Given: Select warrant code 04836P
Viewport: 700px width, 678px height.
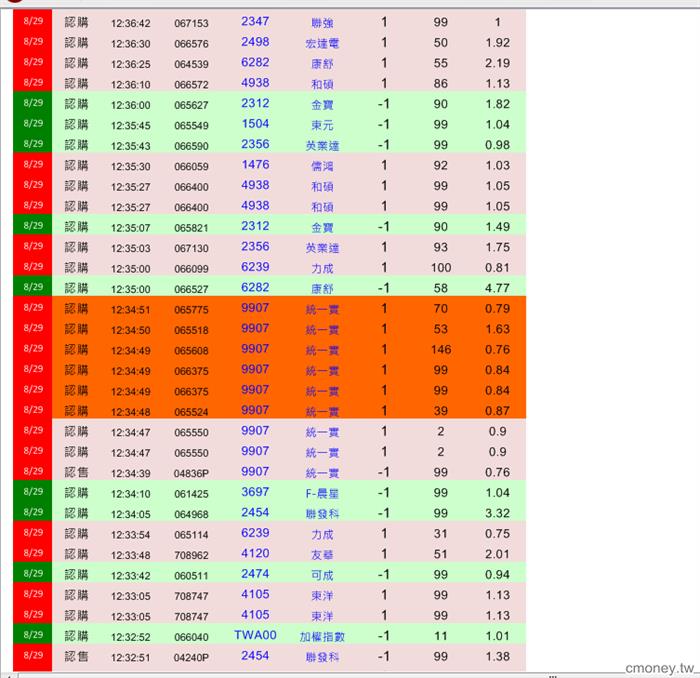Looking at the screenshot, I should pyautogui.click(x=191, y=473).
